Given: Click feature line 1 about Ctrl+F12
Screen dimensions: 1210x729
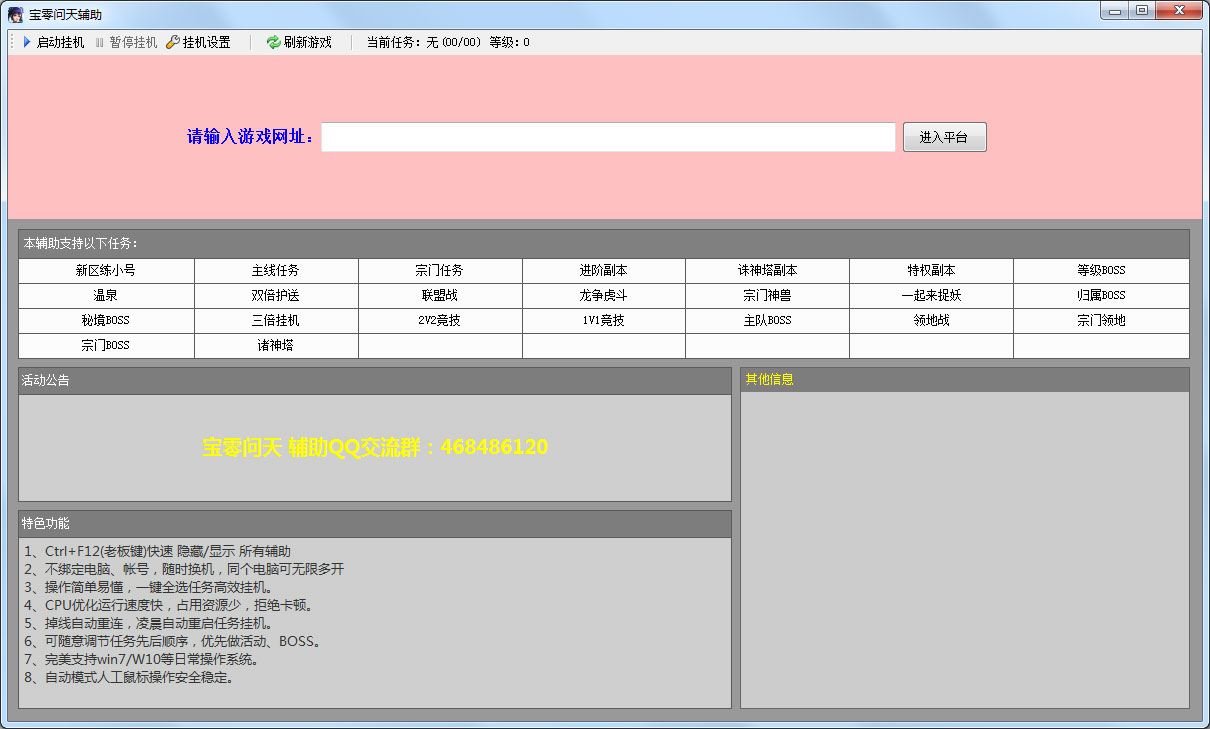Looking at the screenshot, I should pyautogui.click(x=158, y=552).
